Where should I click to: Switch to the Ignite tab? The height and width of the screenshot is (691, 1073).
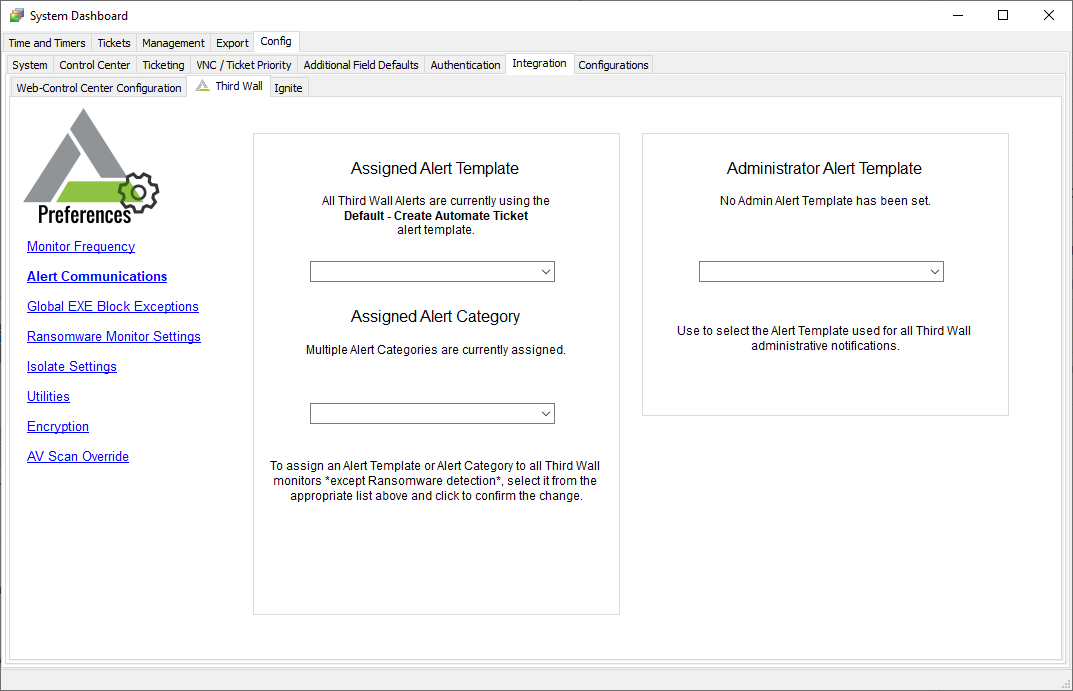tap(288, 88)
